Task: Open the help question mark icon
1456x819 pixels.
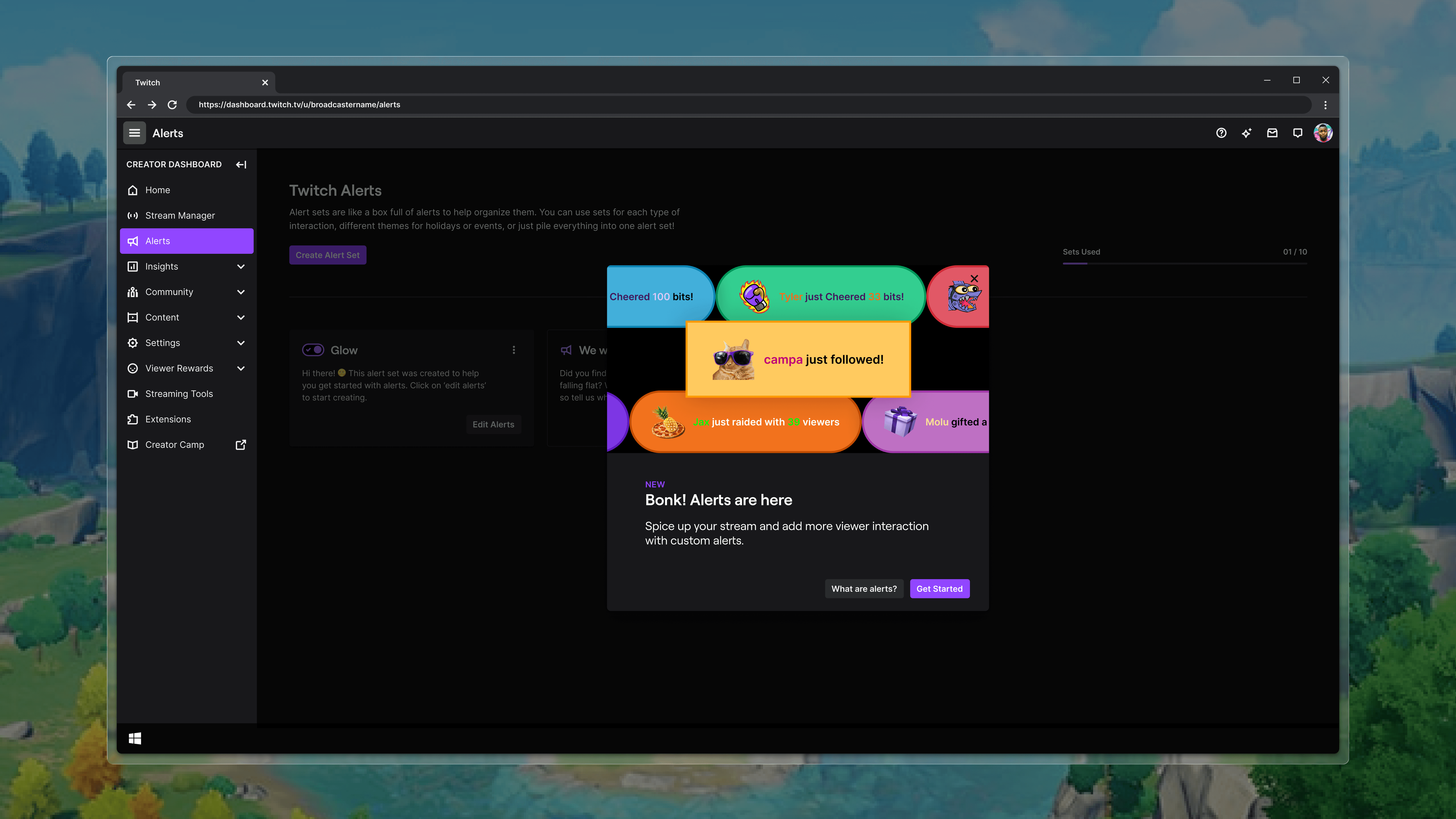Action: (x=1221, y=133)
